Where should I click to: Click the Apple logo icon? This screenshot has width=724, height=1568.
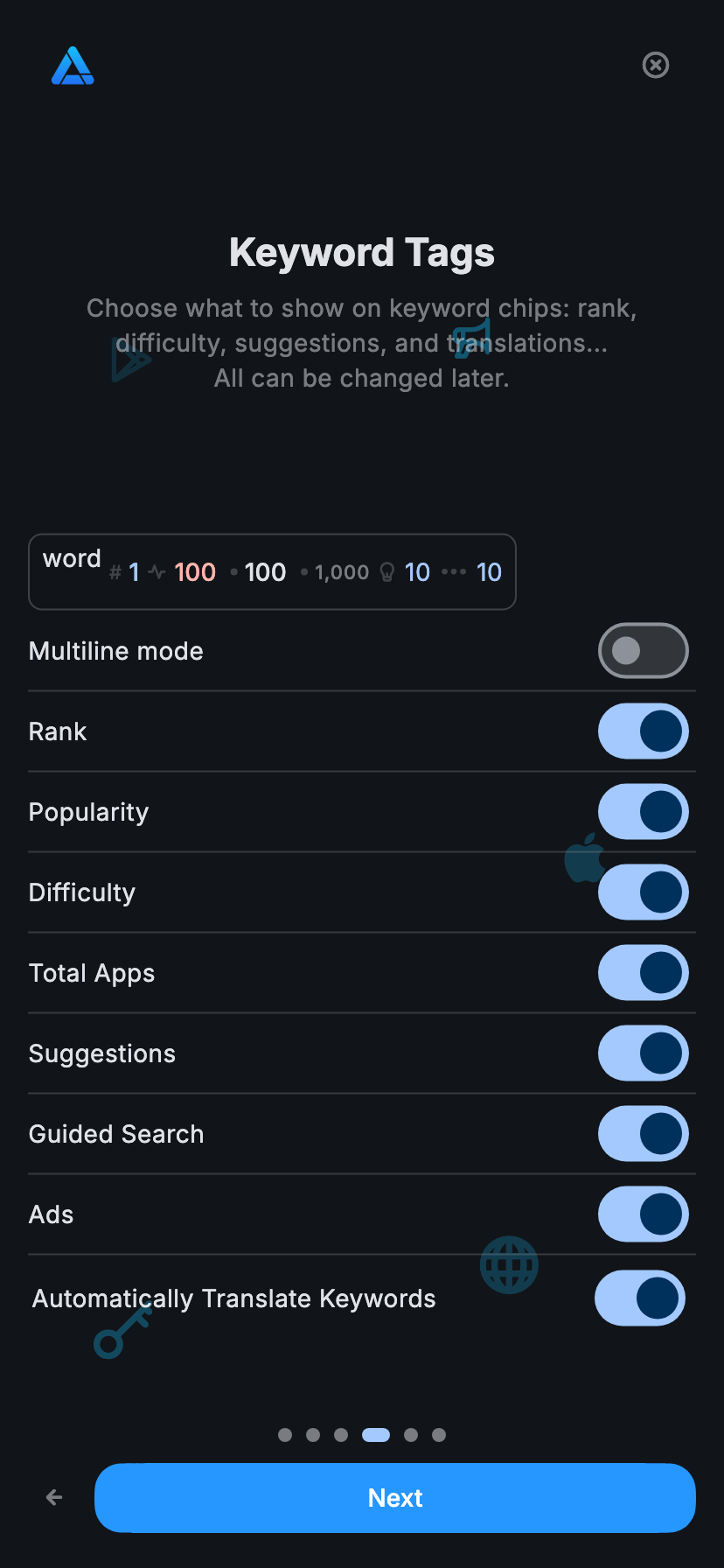pyautogui.click(x=584, y=859)
